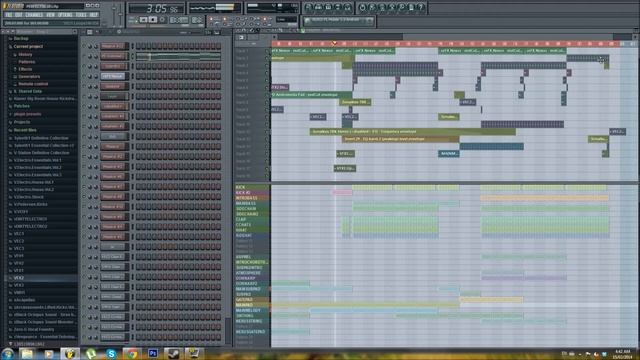This screenshot has height=360, width=640.
Task: Select the Massive #2 channel button
Action: pyautogui.click(x=113, y=156)
